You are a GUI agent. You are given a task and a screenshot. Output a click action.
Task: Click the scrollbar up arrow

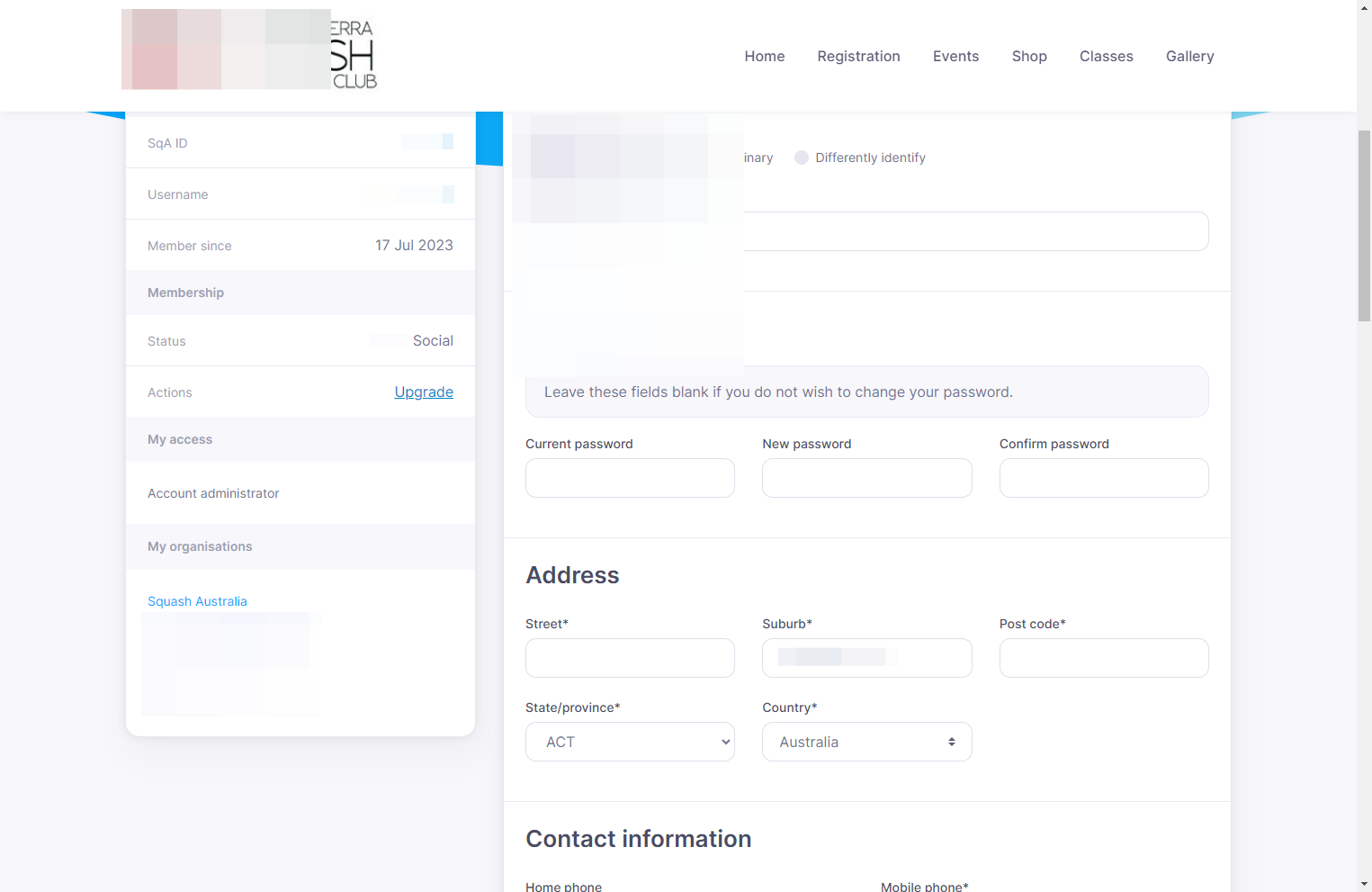[1364, 7]
